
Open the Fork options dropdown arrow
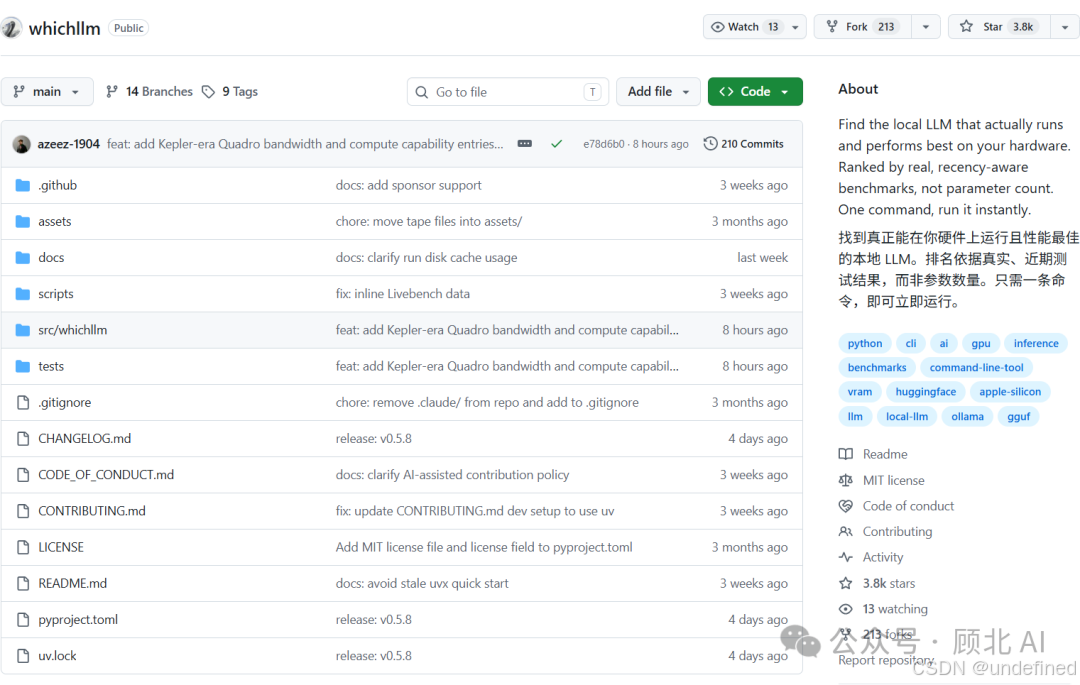point(926,27)
